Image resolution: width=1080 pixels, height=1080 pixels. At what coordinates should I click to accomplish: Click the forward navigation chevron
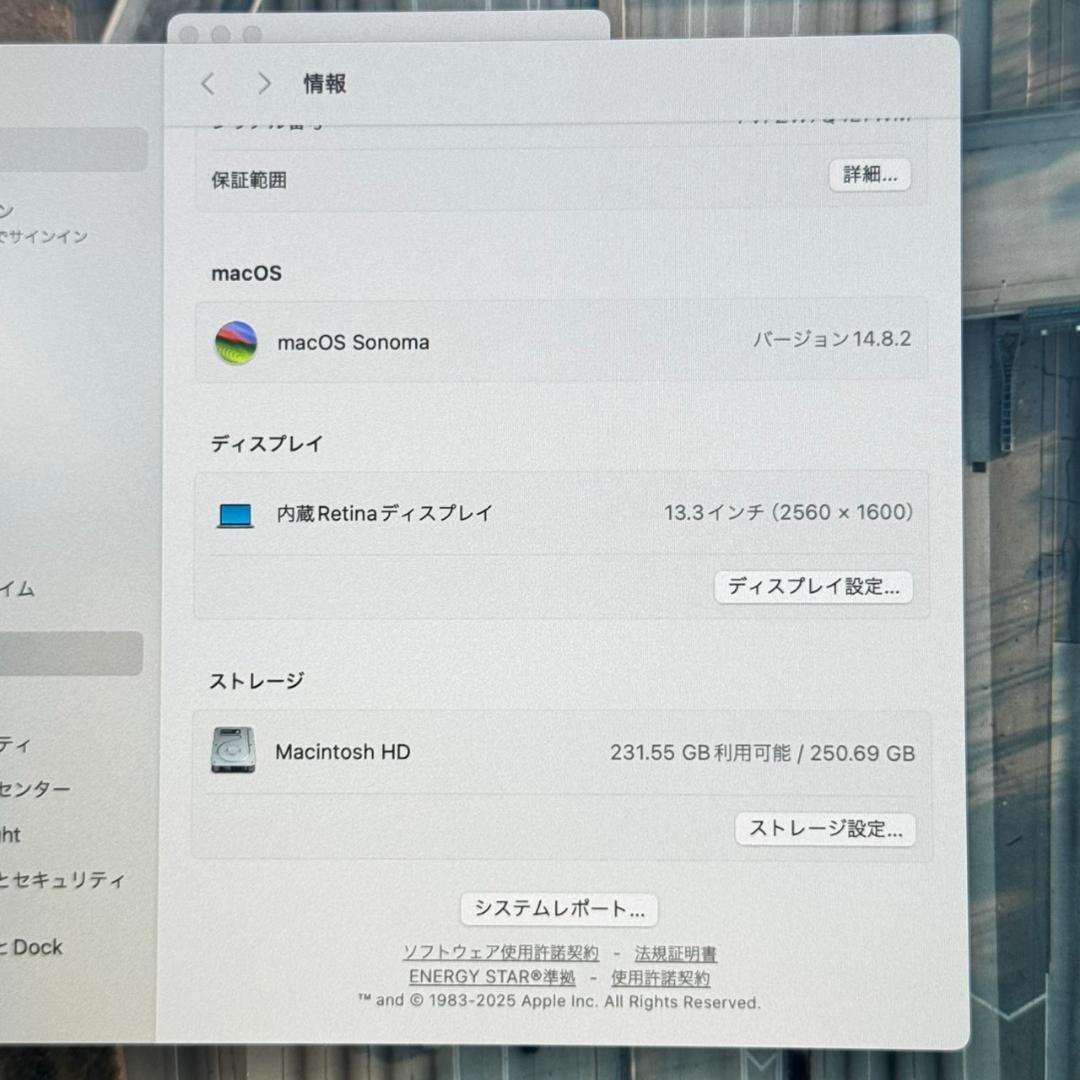click(264, 84)
